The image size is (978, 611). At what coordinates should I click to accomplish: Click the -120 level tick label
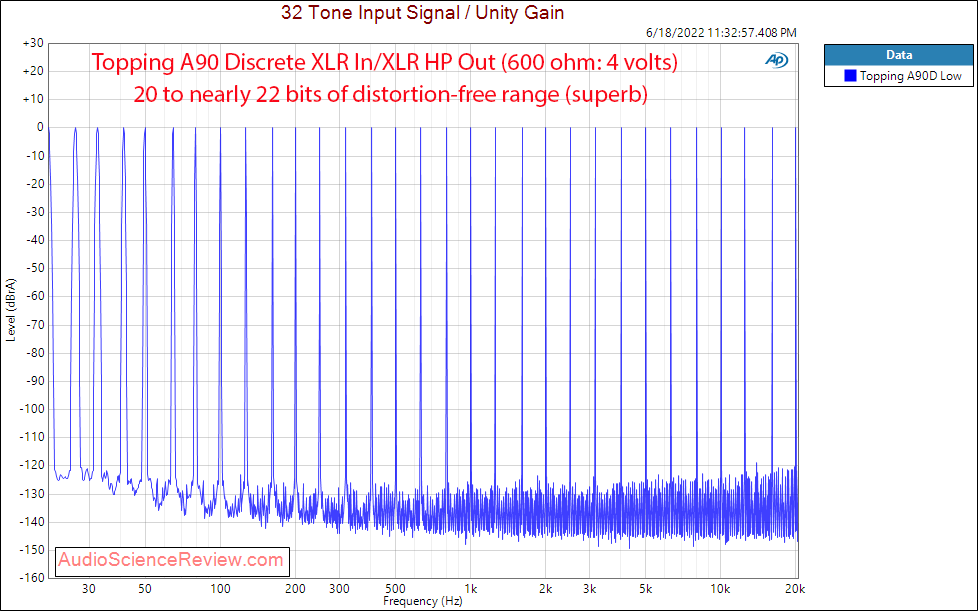tap(31, 465)
